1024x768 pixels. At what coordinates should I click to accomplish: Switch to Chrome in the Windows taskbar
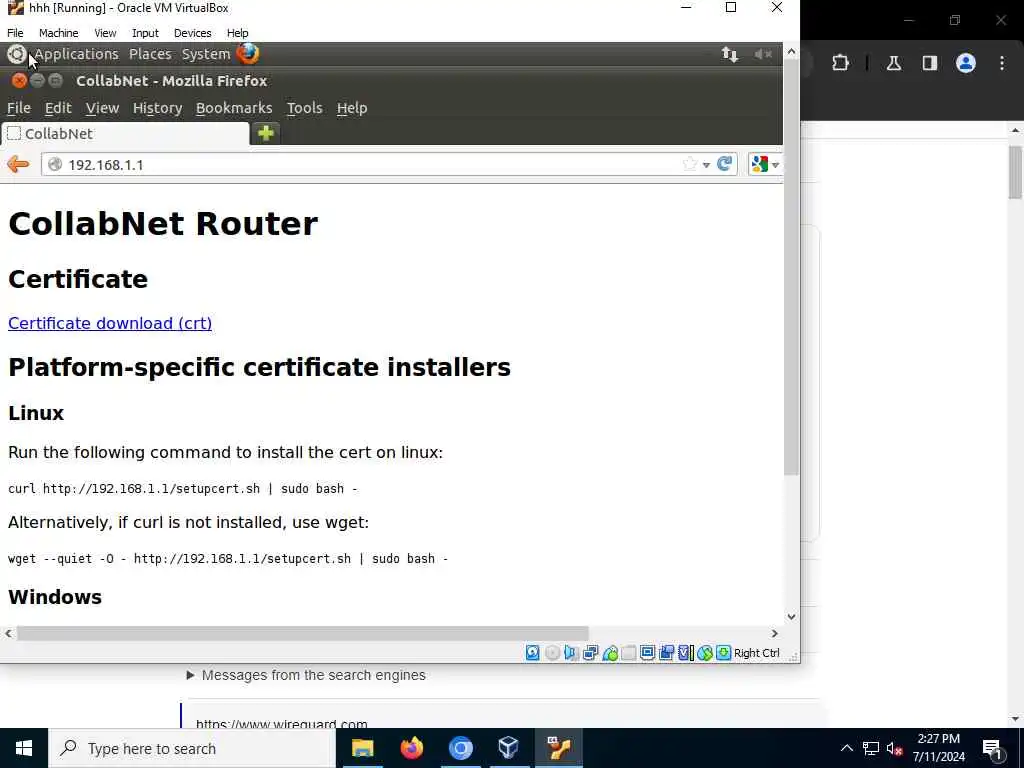(460, 748)
